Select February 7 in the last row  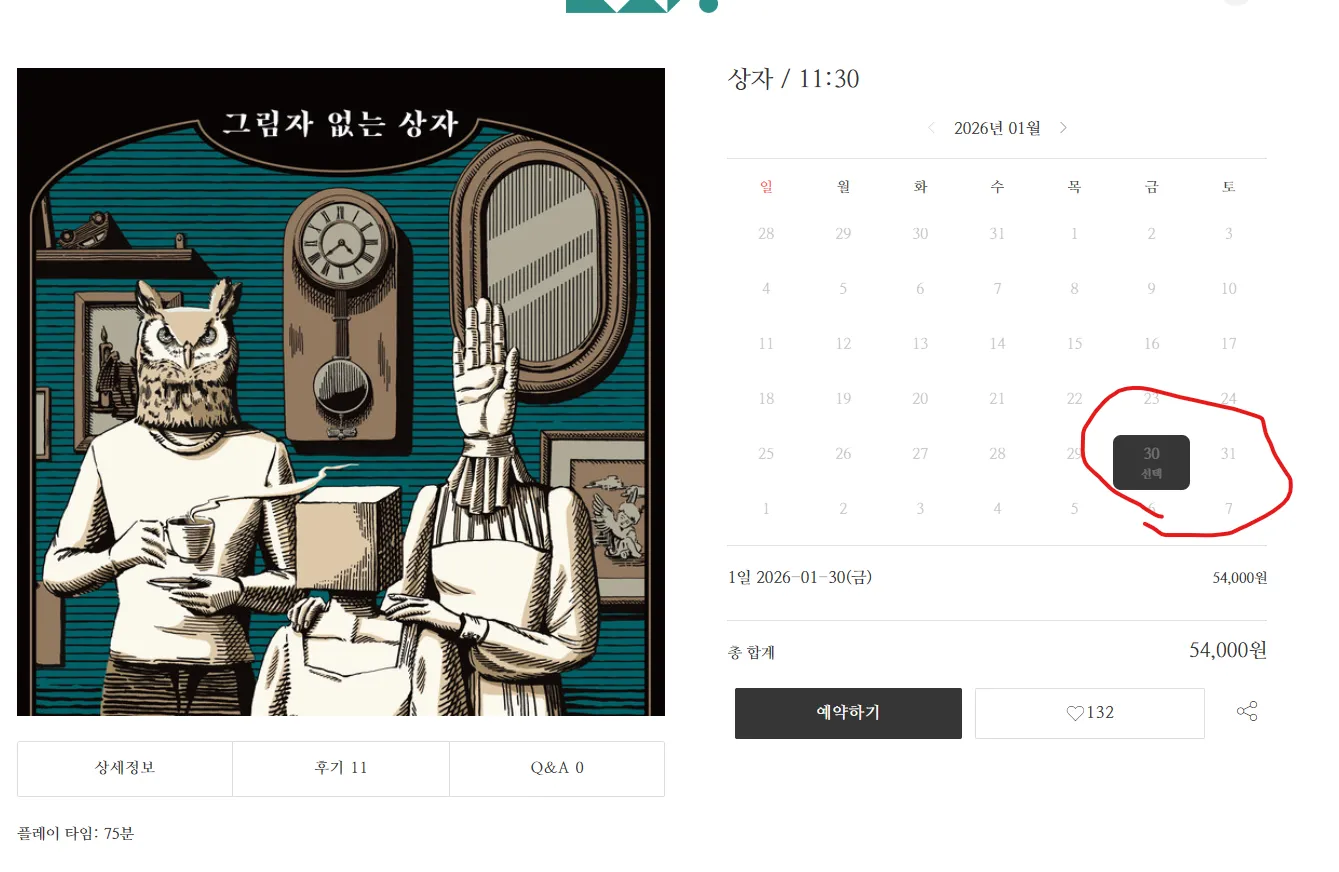pos(1228,509)
